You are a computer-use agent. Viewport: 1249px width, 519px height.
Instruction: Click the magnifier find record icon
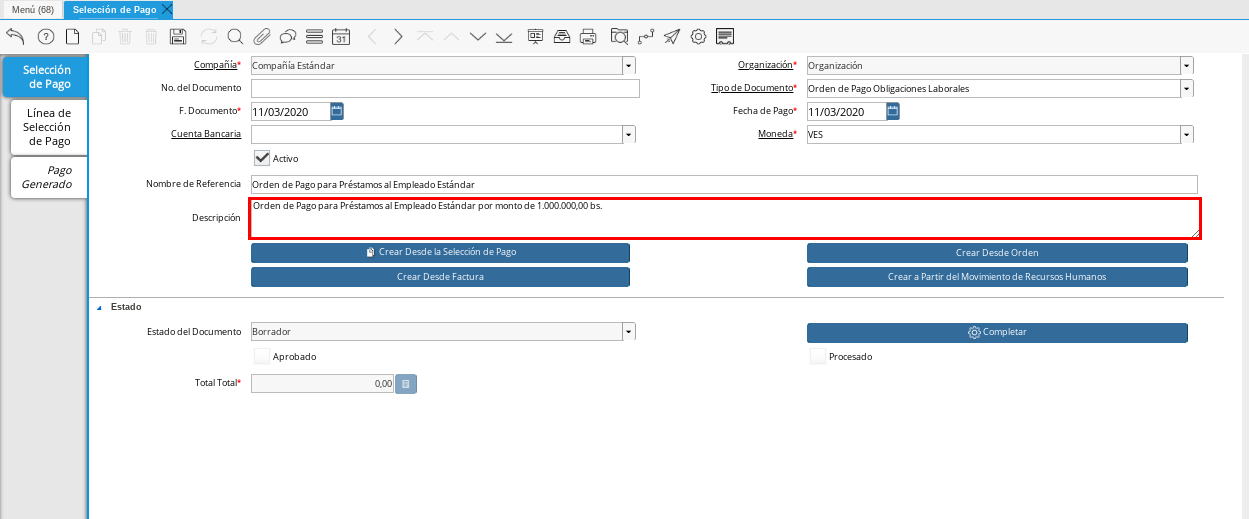click(235, 37)
